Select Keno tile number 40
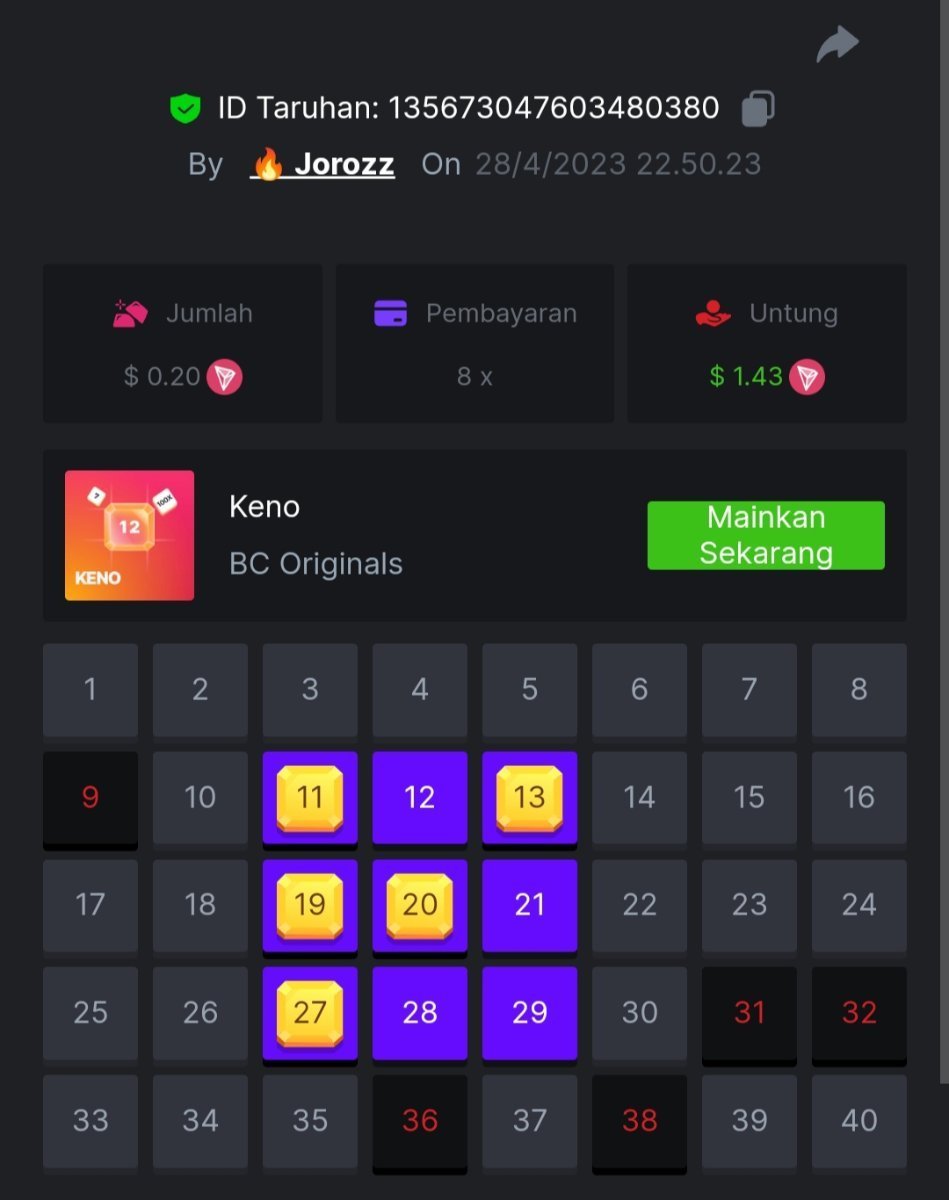 pyautogui.click(x=859, y=1121)
